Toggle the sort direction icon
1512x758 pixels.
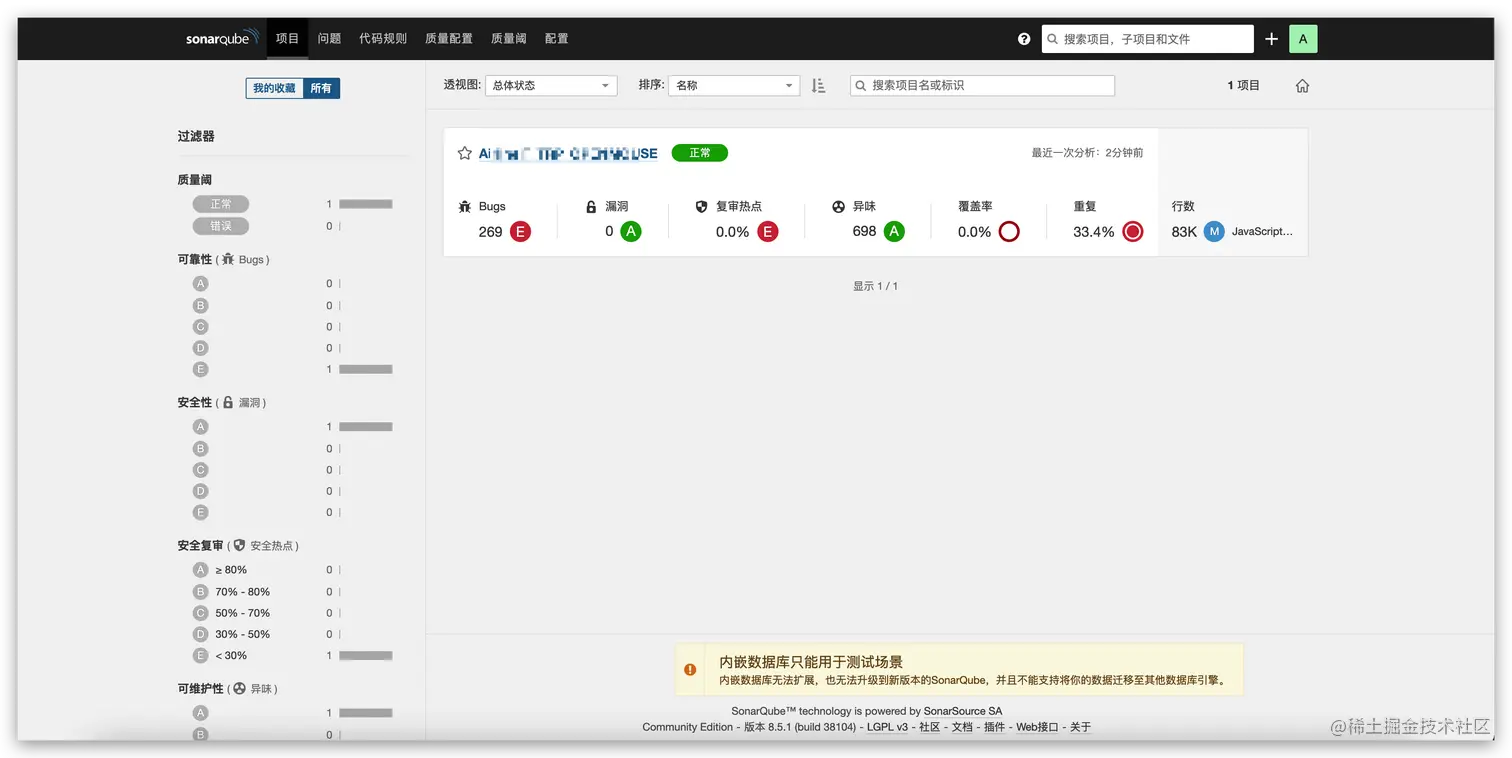coord(818,86)
